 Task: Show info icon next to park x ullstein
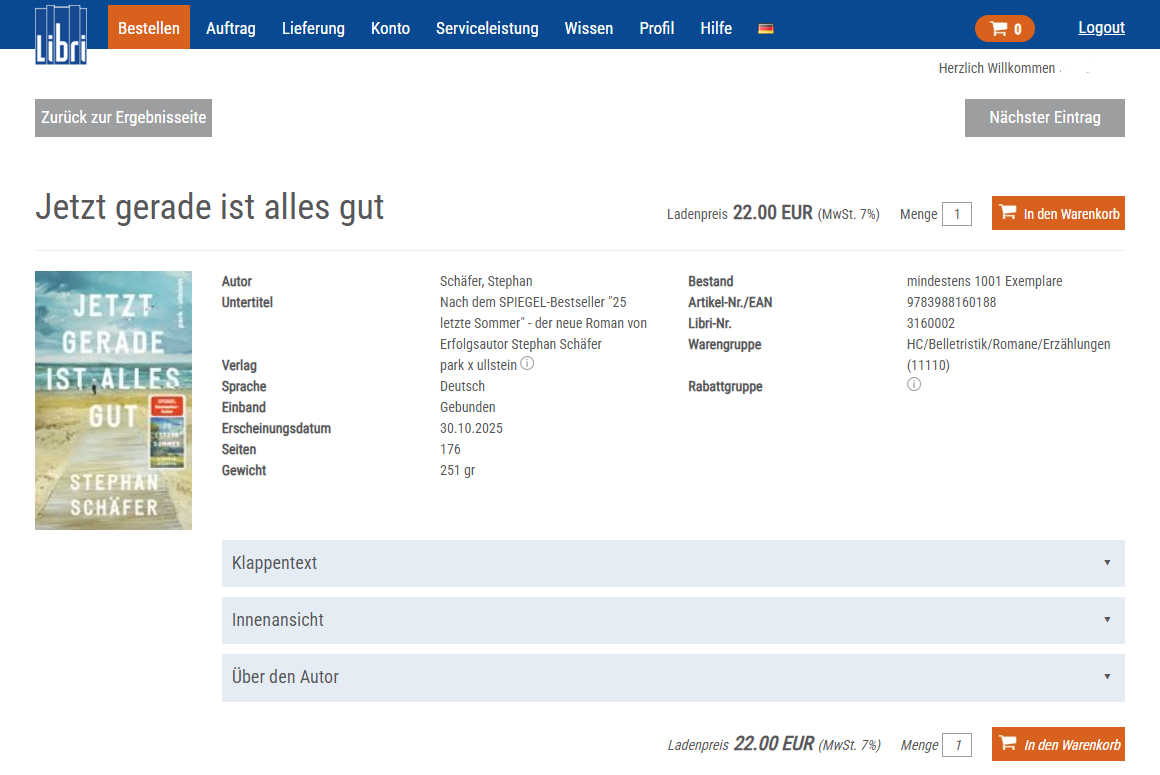527,363
